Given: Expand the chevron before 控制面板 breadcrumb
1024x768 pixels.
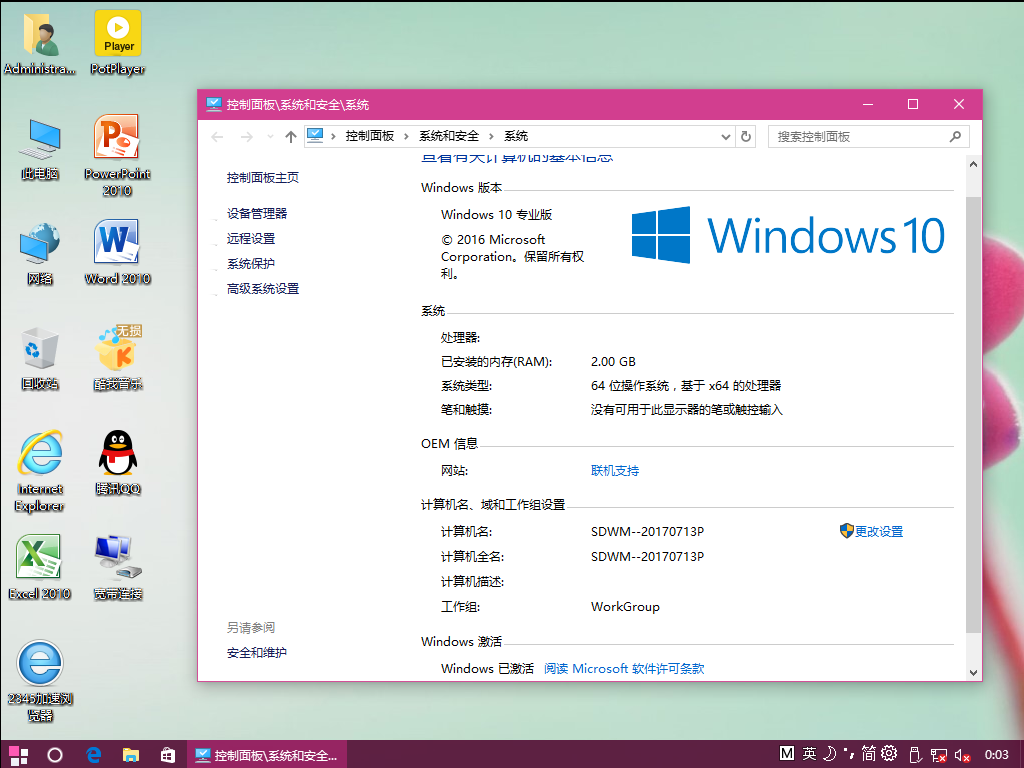Looking at the screenshot, I should 333,136.
